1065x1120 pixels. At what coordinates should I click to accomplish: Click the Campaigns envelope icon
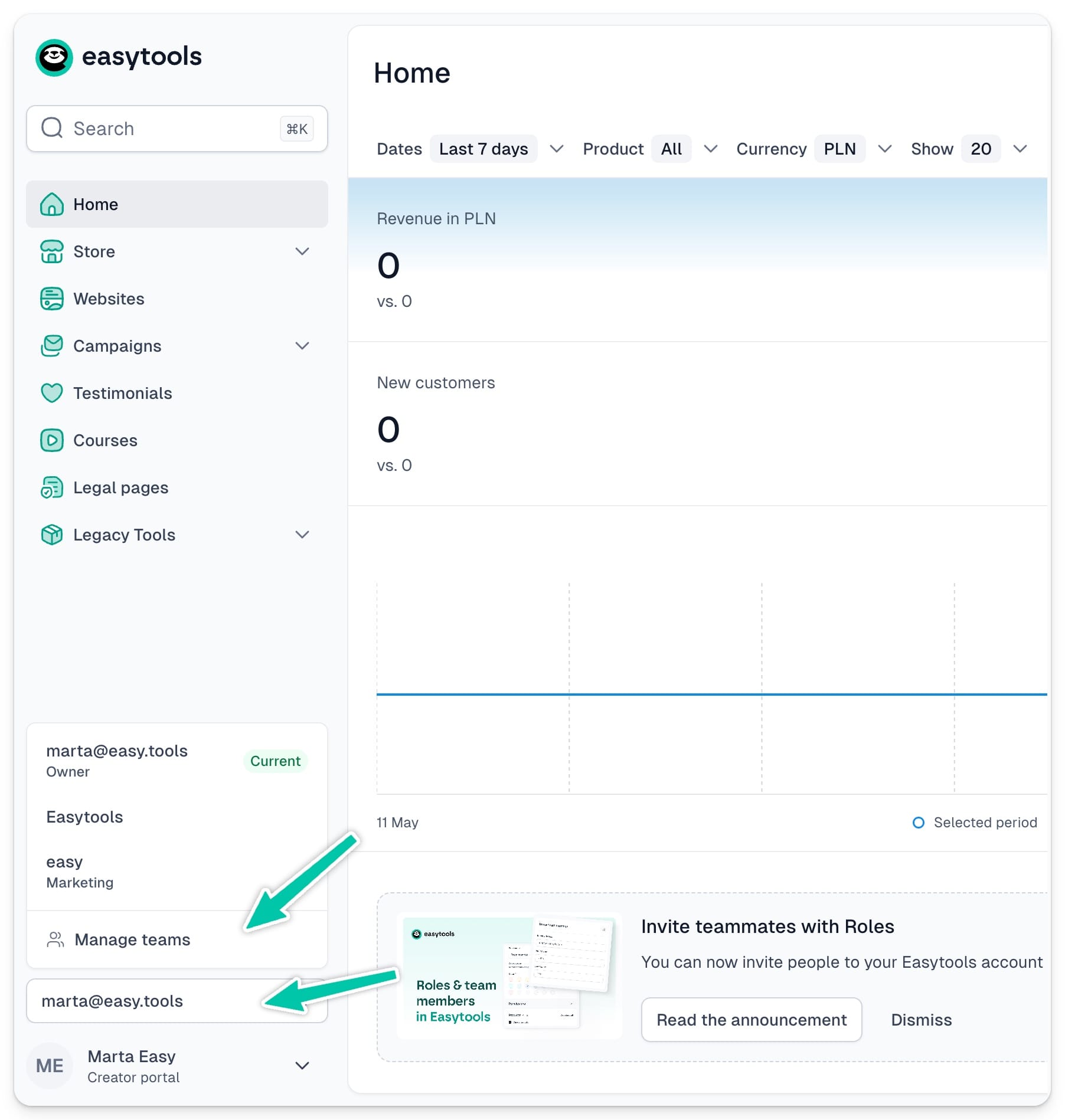pos(52,346)
